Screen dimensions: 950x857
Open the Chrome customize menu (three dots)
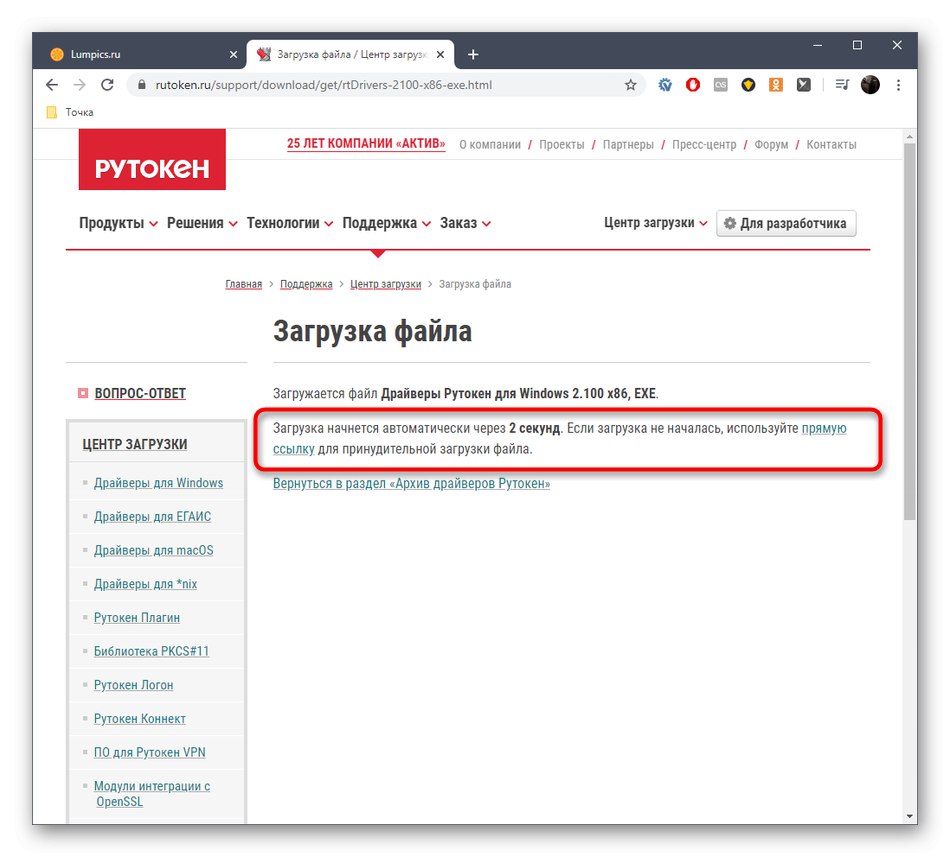click(x=897, y=85)
